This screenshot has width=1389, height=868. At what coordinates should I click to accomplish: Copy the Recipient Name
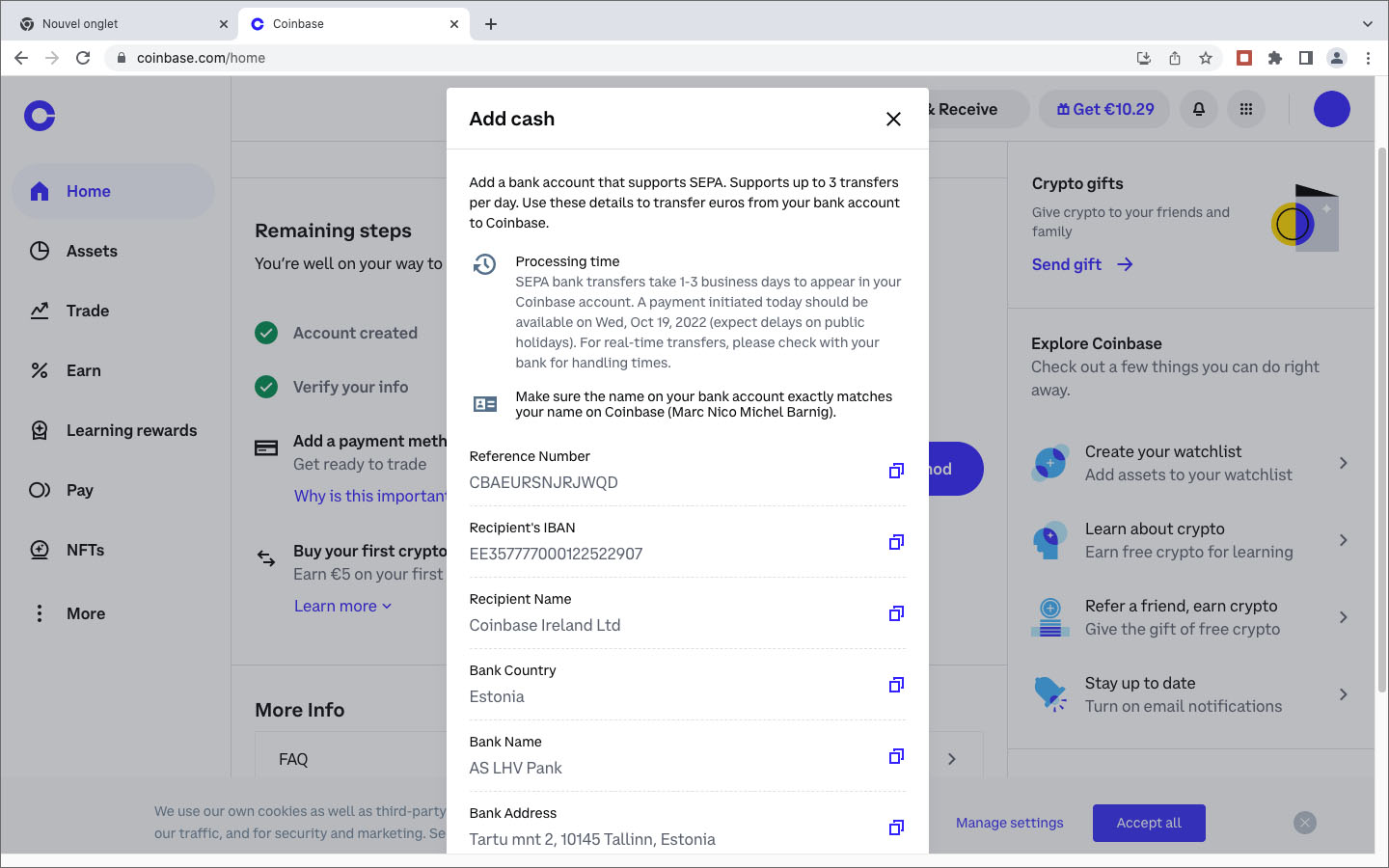coord(896,613)
